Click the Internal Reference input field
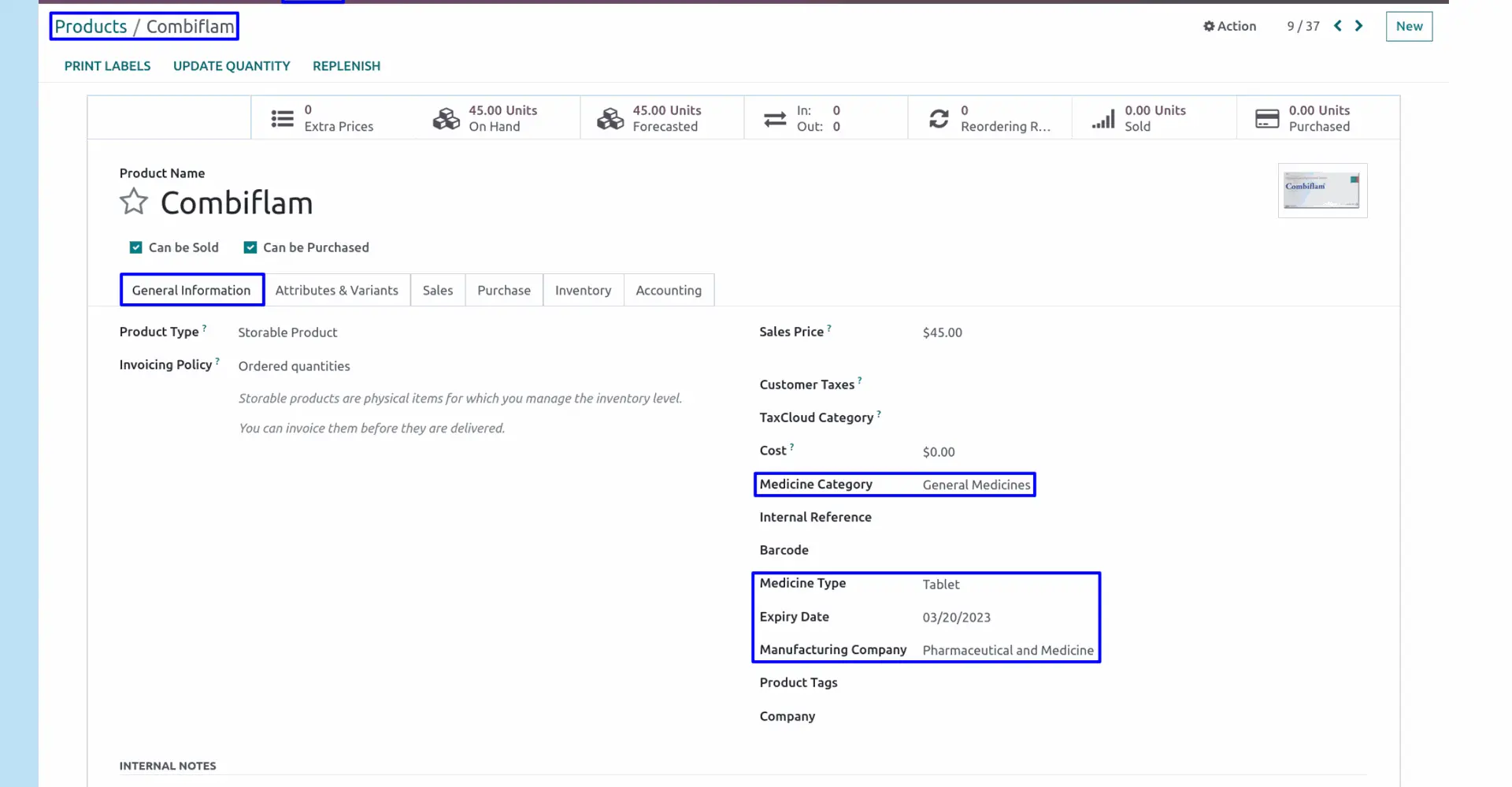1512x787 pixels. point(1145,518)
